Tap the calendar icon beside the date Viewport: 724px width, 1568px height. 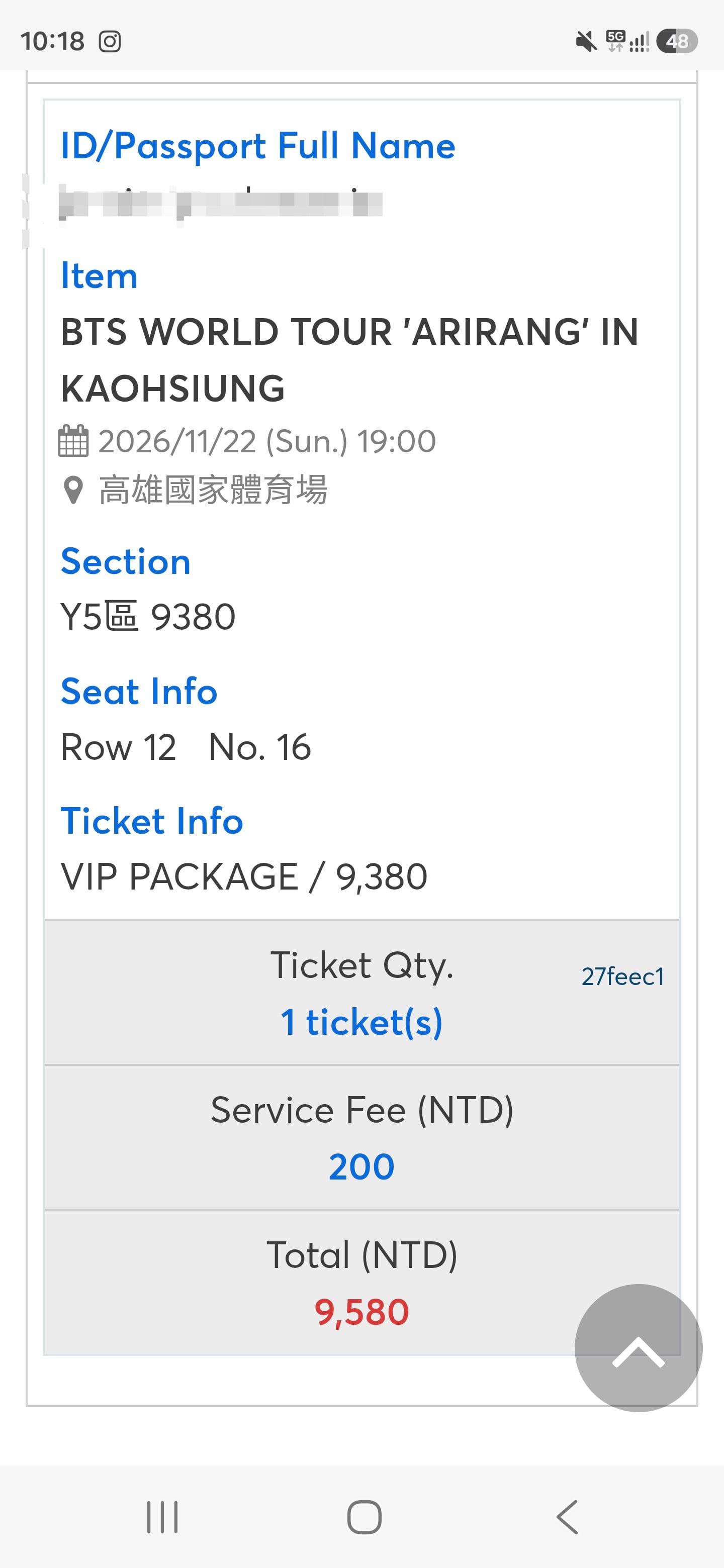(x=74, y=441)
